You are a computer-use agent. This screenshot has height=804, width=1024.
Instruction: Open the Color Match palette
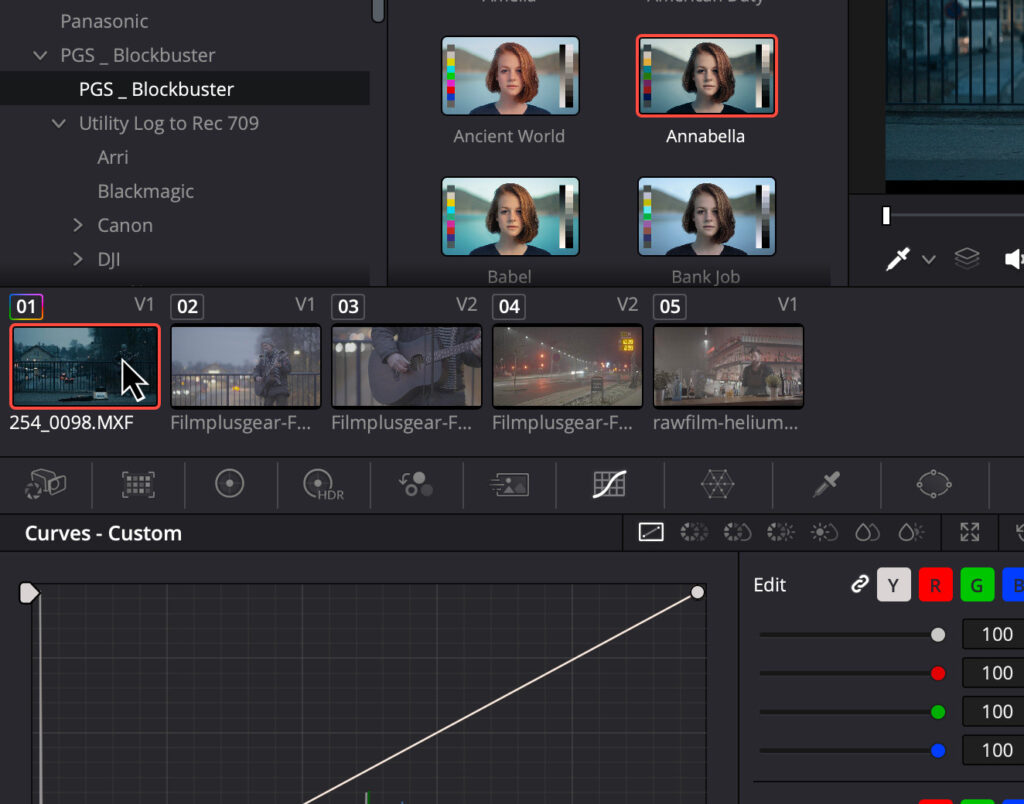[x=137, y=485]
